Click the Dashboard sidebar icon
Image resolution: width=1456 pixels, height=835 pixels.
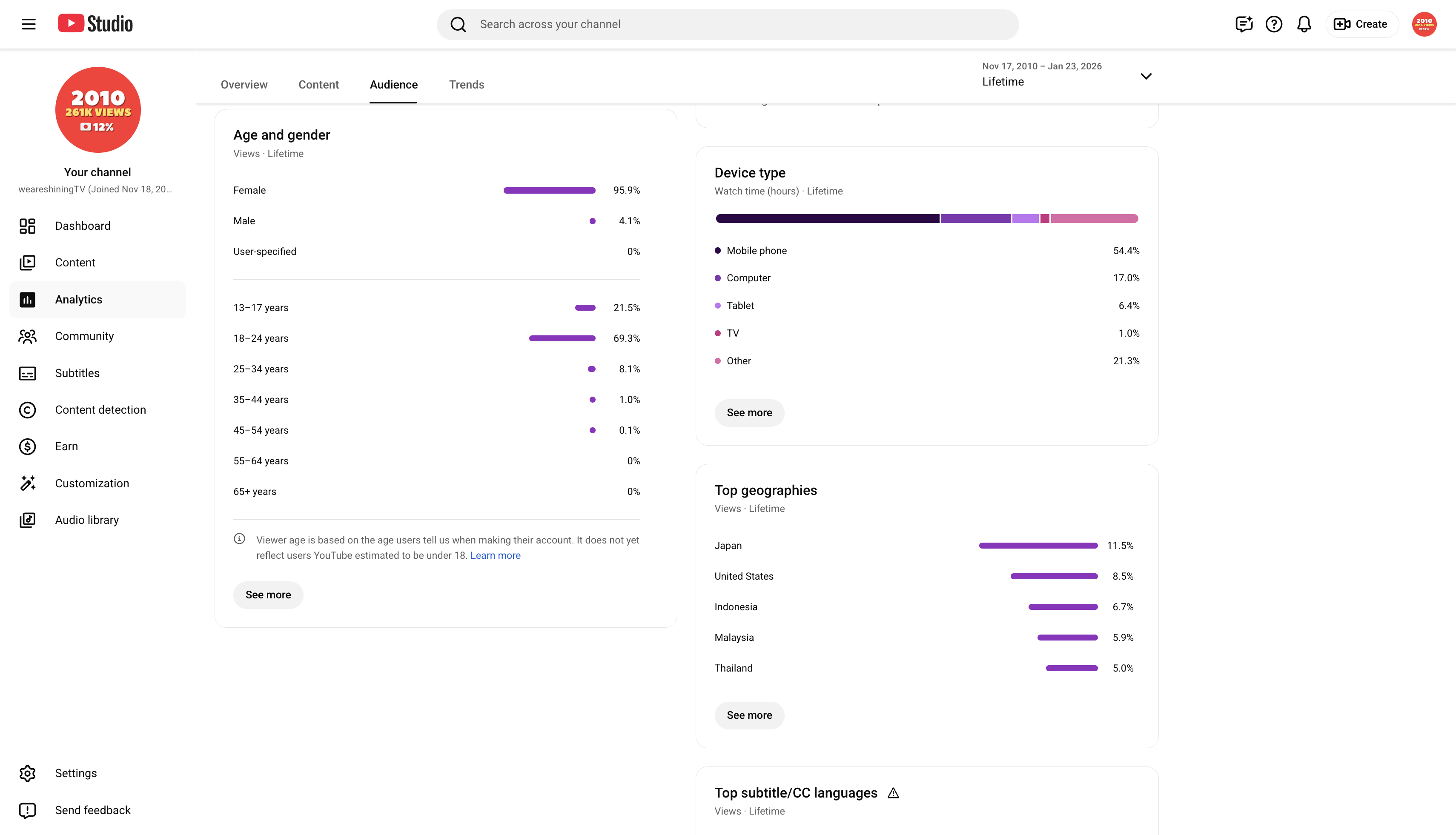pos(28,226)
